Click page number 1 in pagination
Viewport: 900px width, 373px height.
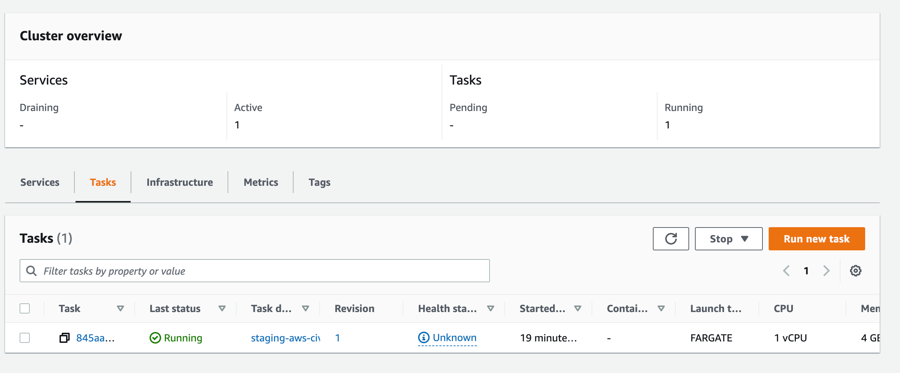click(806, 271)
